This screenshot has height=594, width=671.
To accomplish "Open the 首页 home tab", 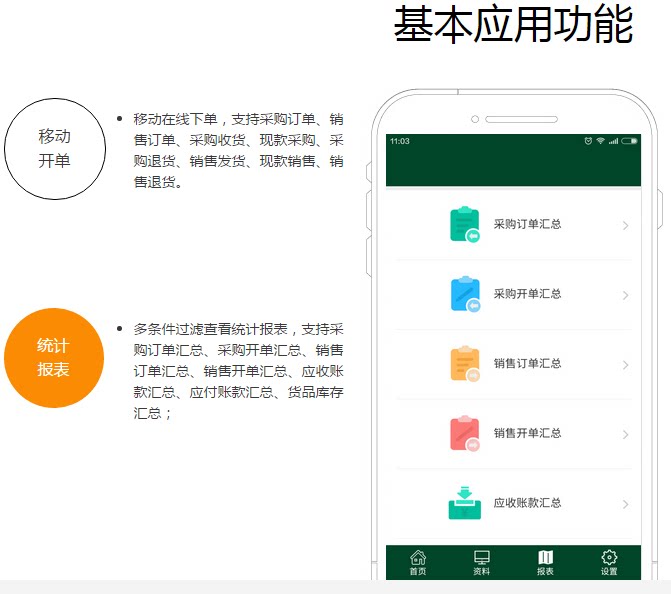I will 418,563.
